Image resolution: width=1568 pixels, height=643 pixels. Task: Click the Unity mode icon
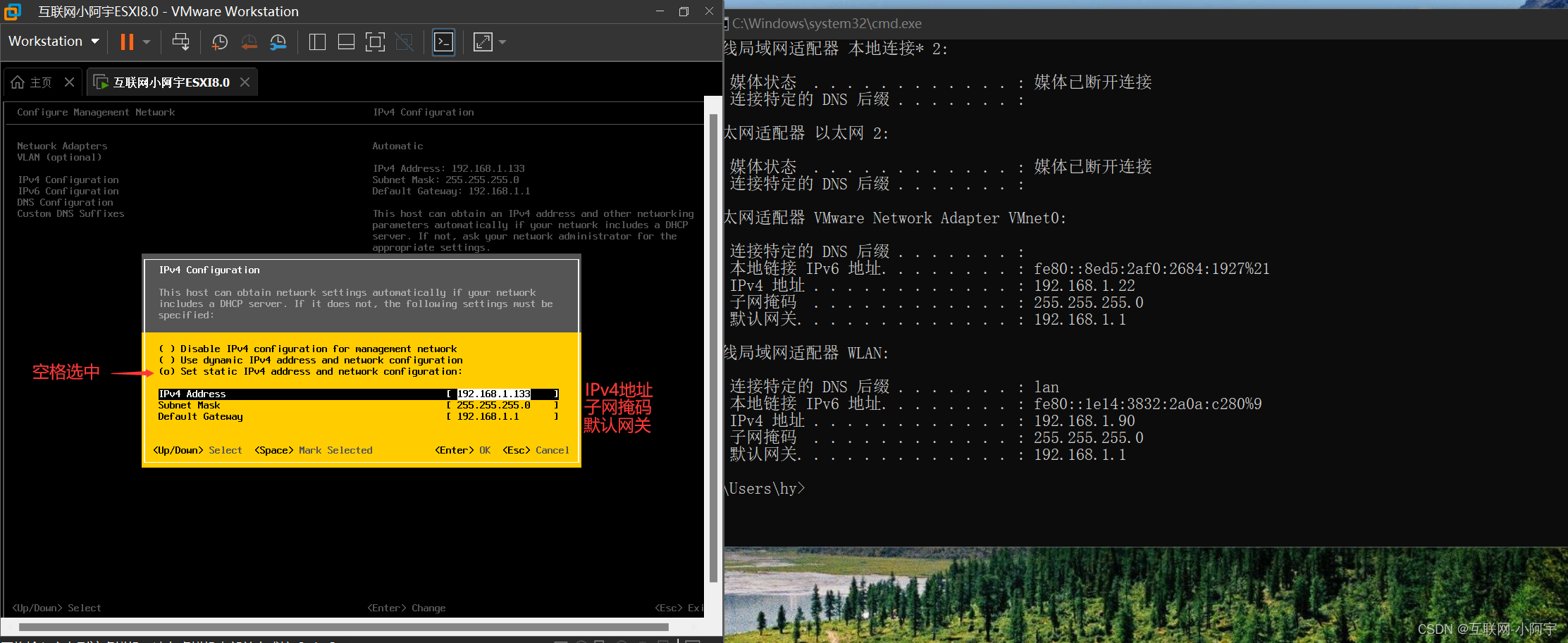pos(405,42)
